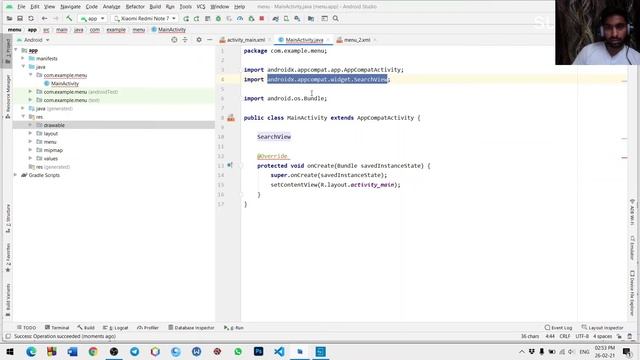This screenshot has height=360, width=640.
Task: Click the Open folder toolbar icon
Action: (9, 18)
